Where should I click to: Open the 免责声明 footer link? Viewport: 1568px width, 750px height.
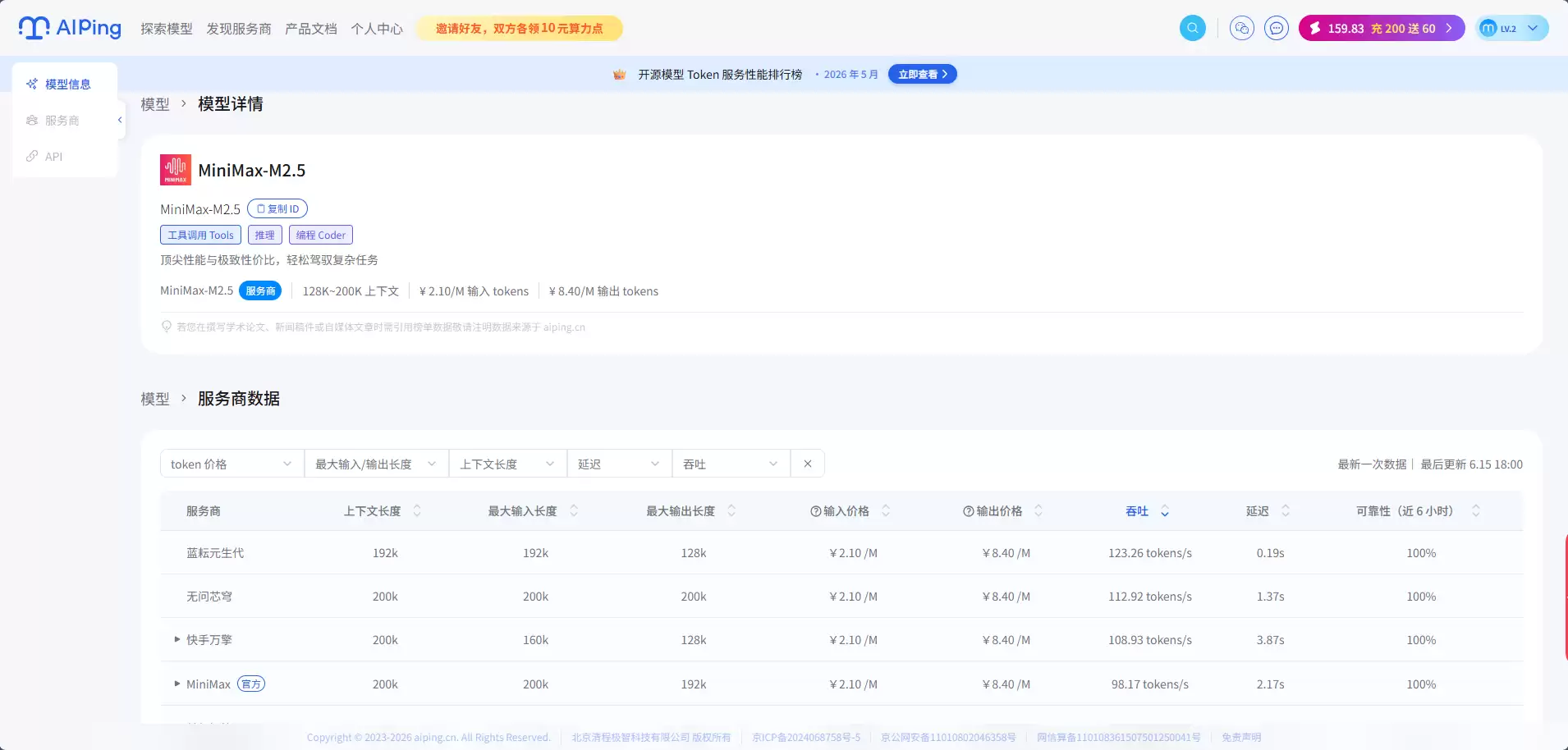[x=1241, y=737]
